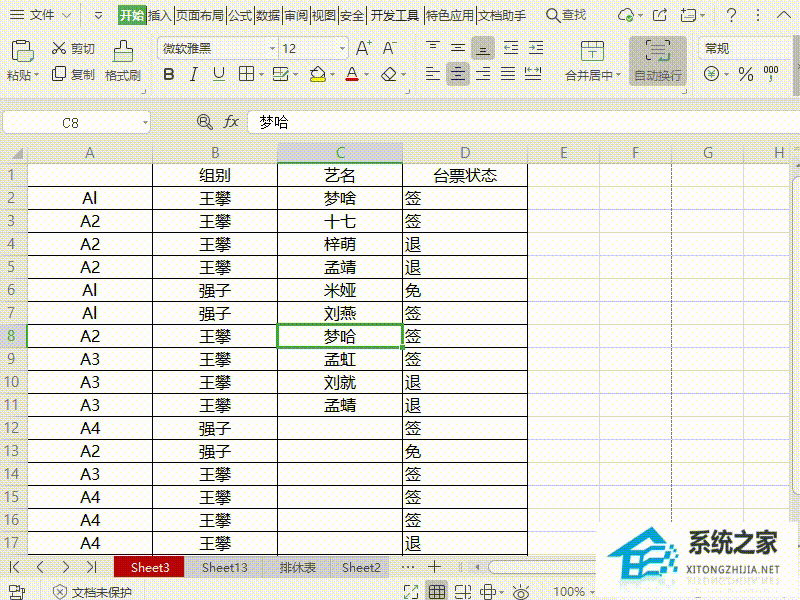
Task: Click the copy (复制) icon
Action: [55, 75]
